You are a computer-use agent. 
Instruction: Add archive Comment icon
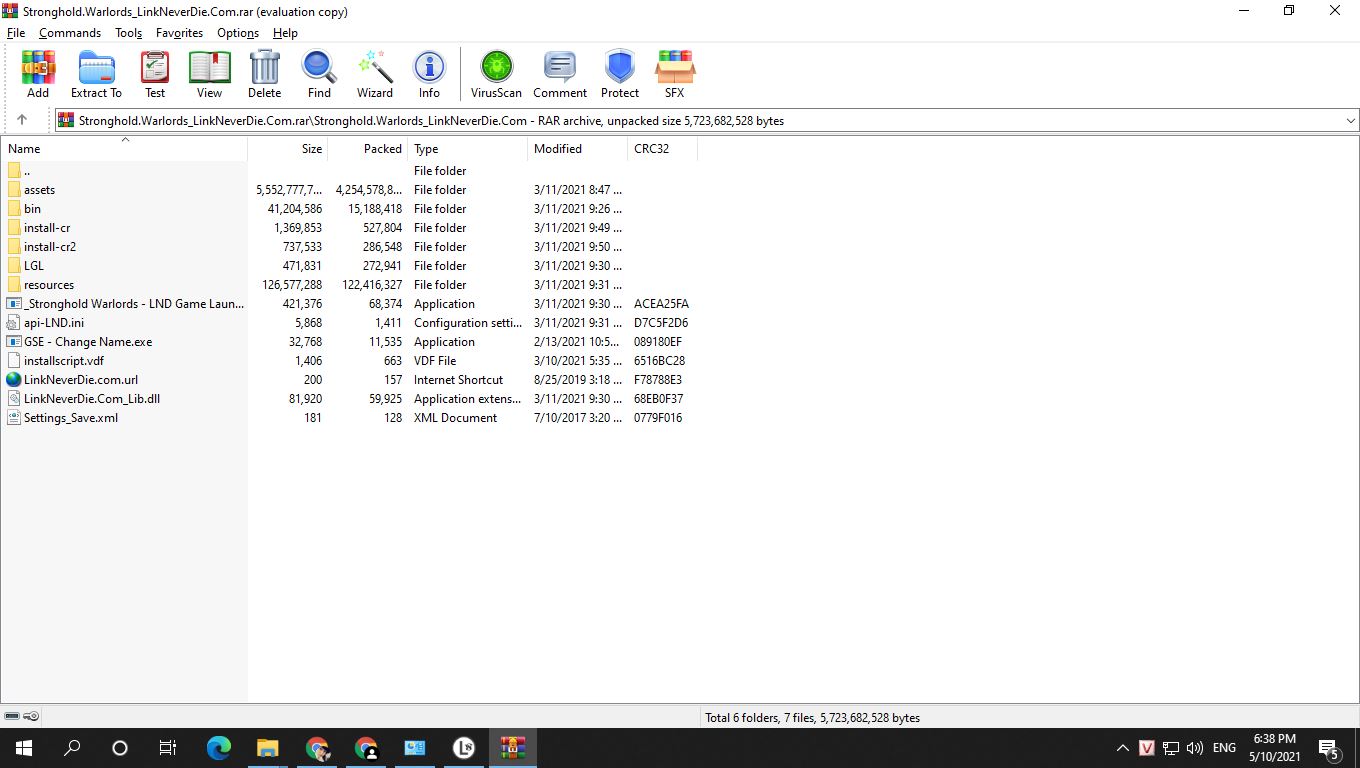click(x=560, y=75)
